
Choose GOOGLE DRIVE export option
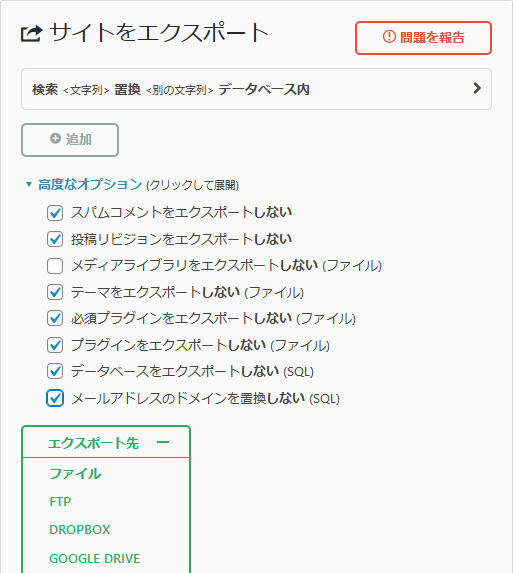[x=95, y=558]
